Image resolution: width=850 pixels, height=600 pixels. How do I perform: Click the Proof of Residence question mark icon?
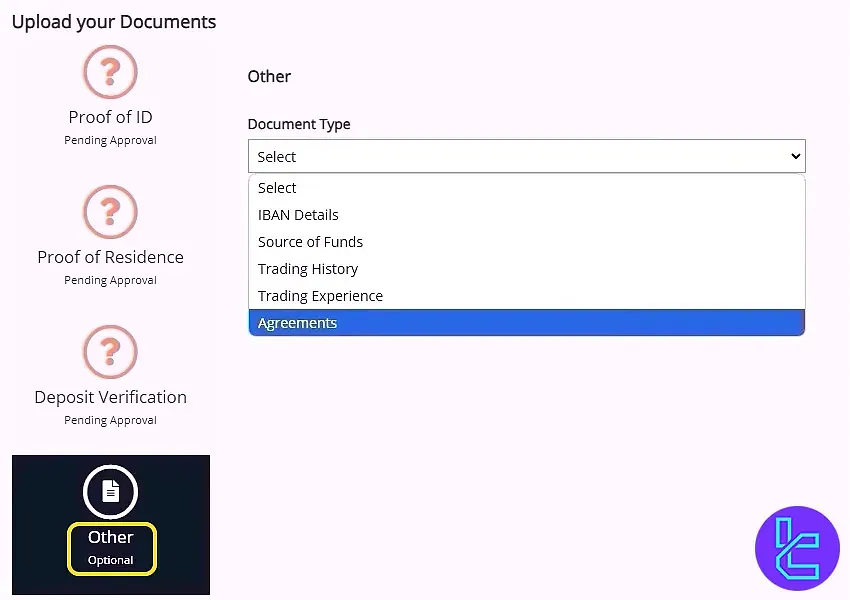point(110,212)
